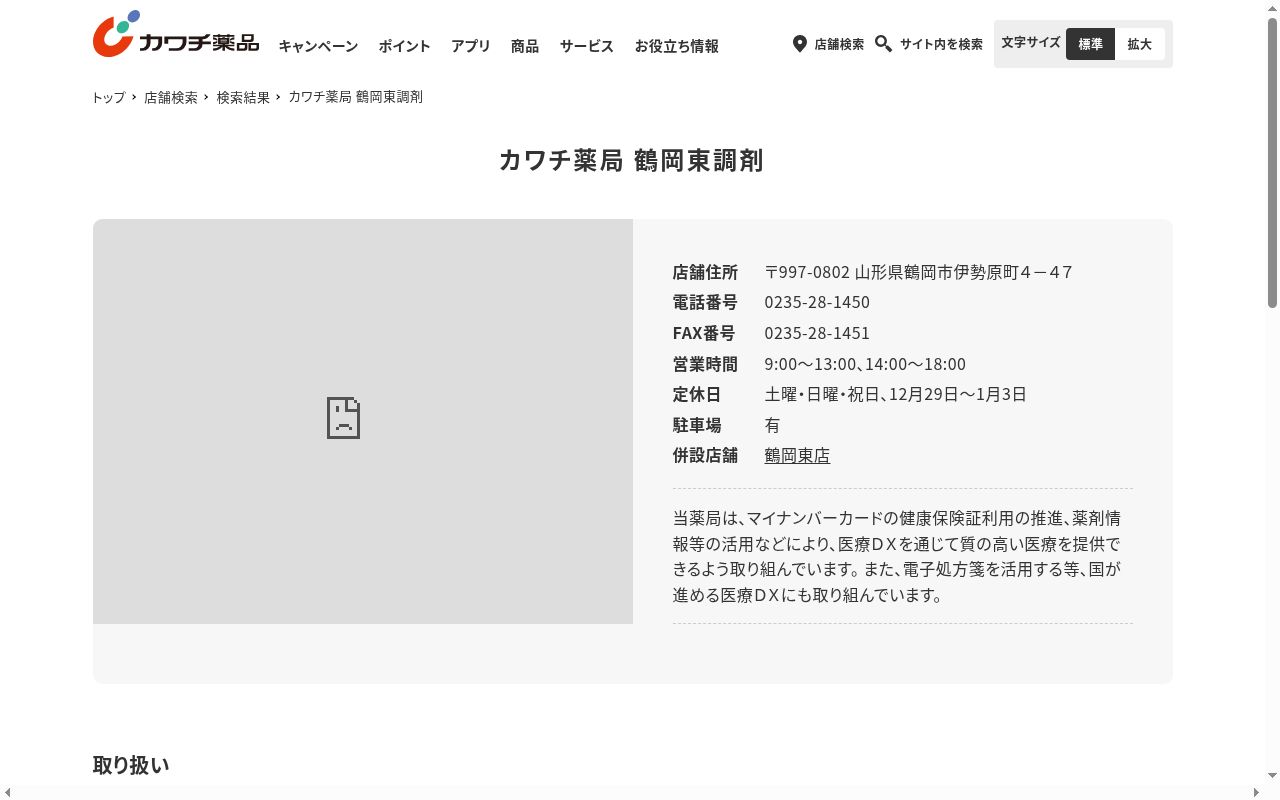Click the 文字サイズ label
Image resolution: width=1280 pixels, height=800 pixels.
point(1030,43)
